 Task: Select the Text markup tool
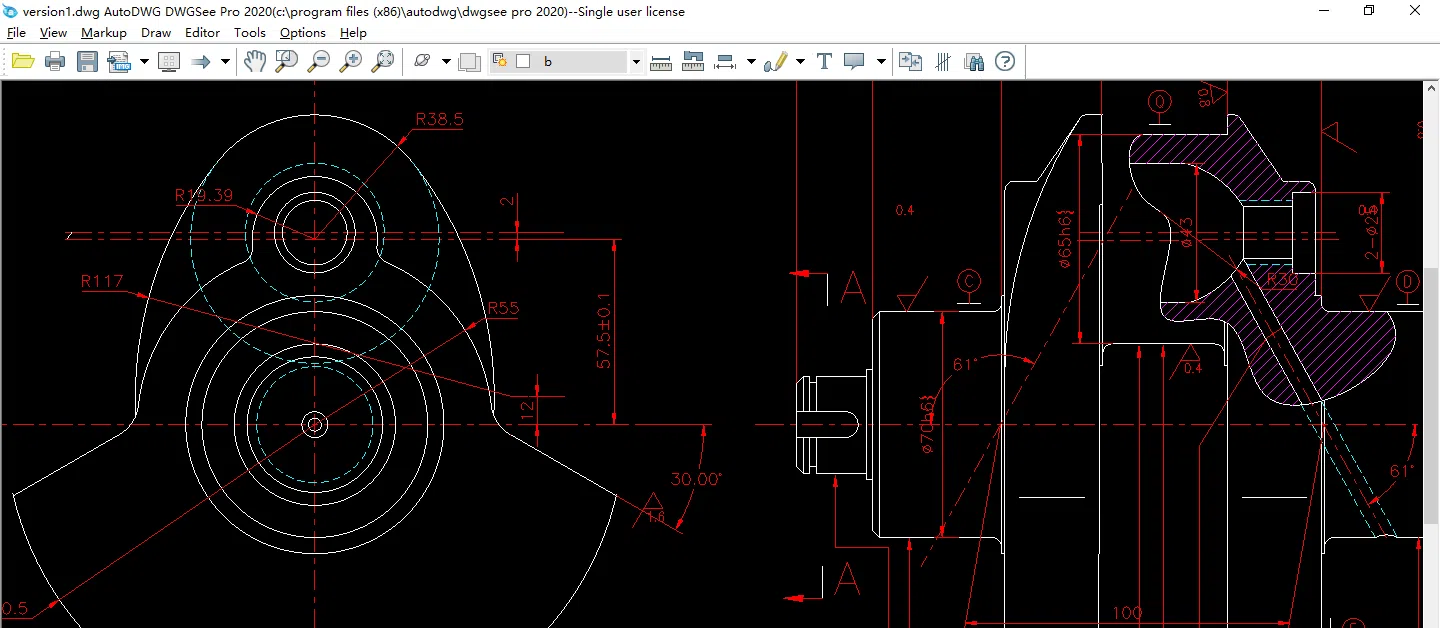pos(823,61)
